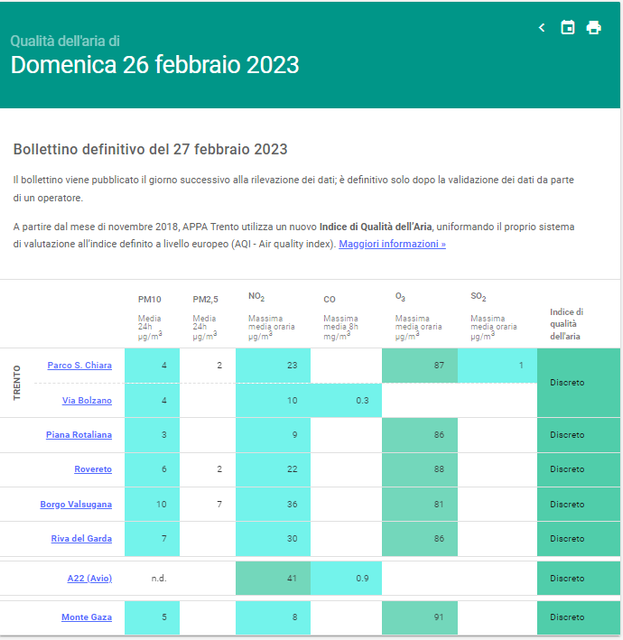The image size is (623, 640).
Task: Click the SO2 column header
Action: tap(478, 297)
